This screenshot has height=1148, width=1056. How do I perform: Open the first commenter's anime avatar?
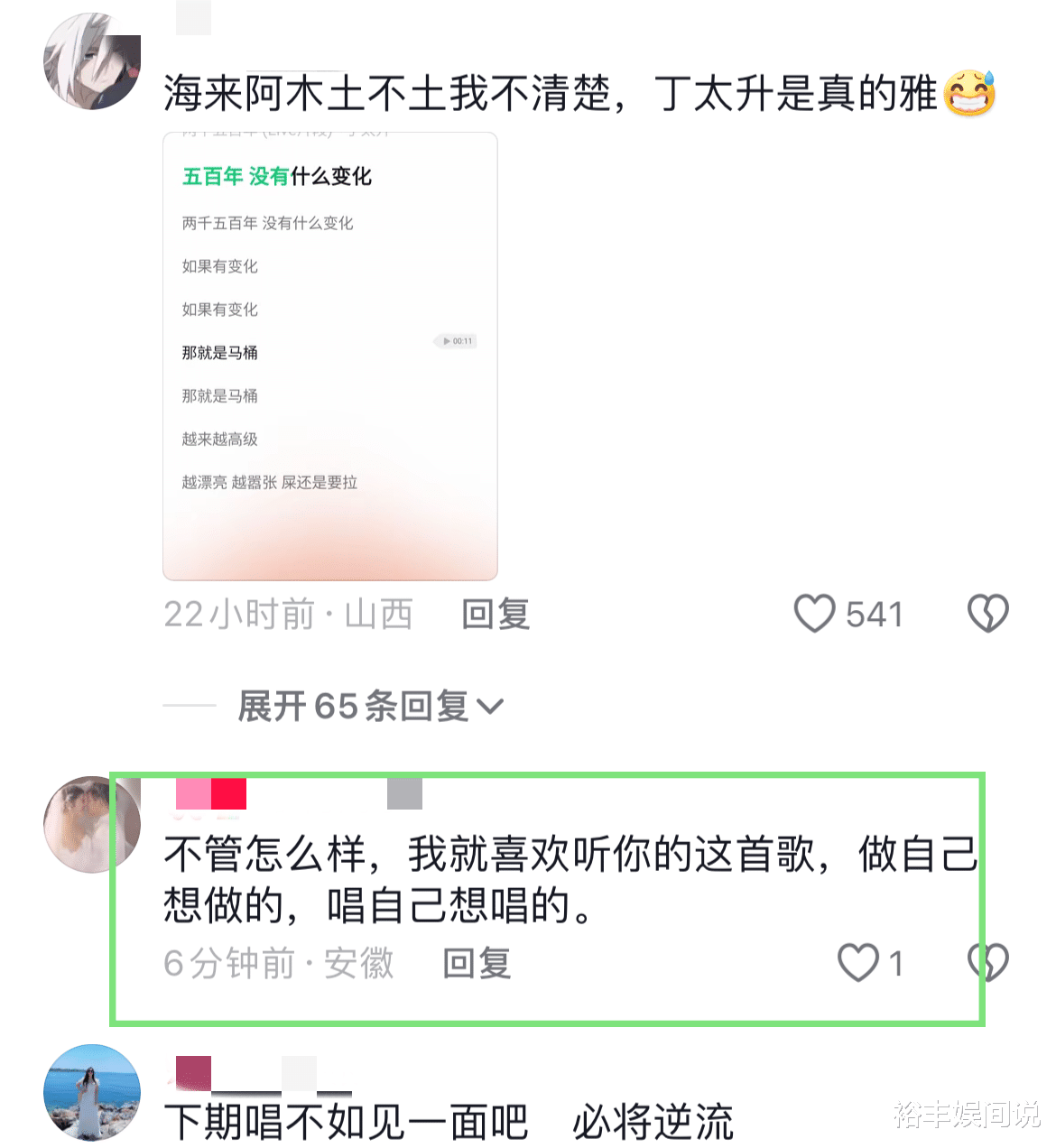click(x=92, y=61)
